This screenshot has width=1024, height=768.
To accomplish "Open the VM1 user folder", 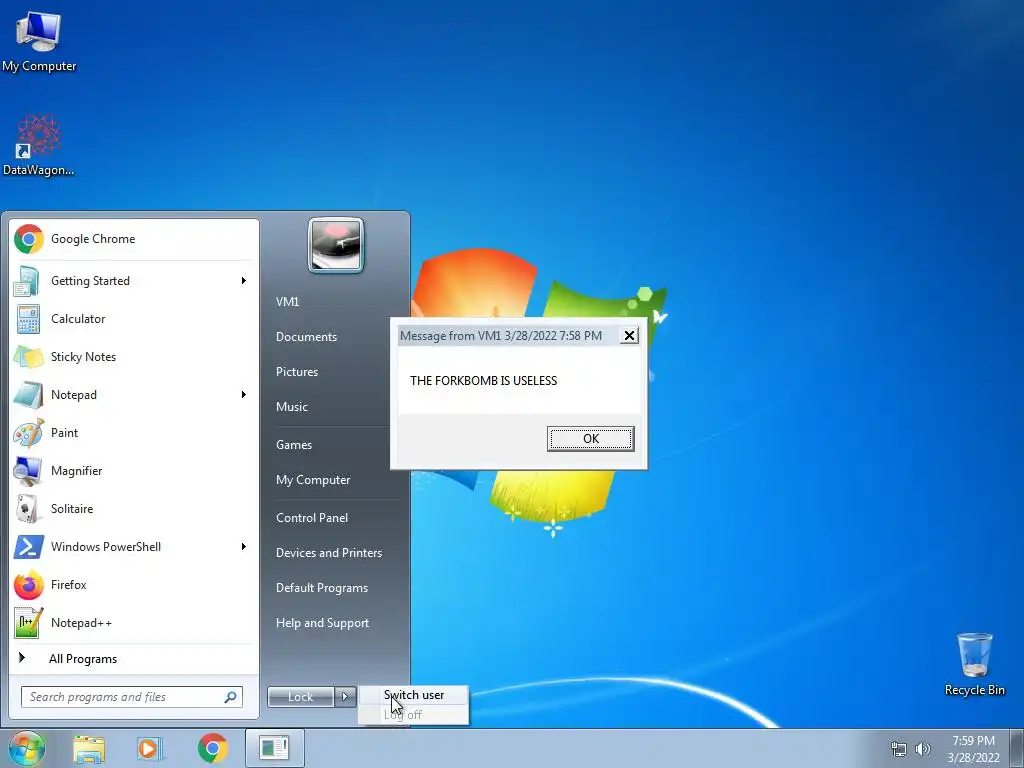I will coord(287,302).
